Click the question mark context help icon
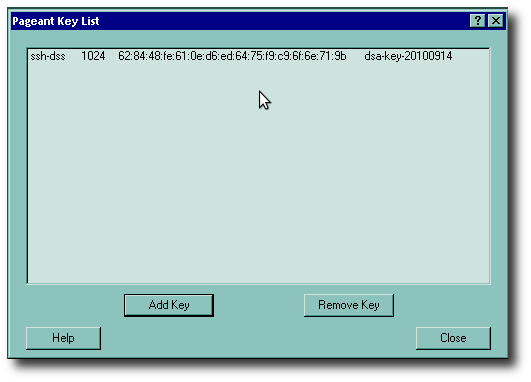 tap(478, 21)
